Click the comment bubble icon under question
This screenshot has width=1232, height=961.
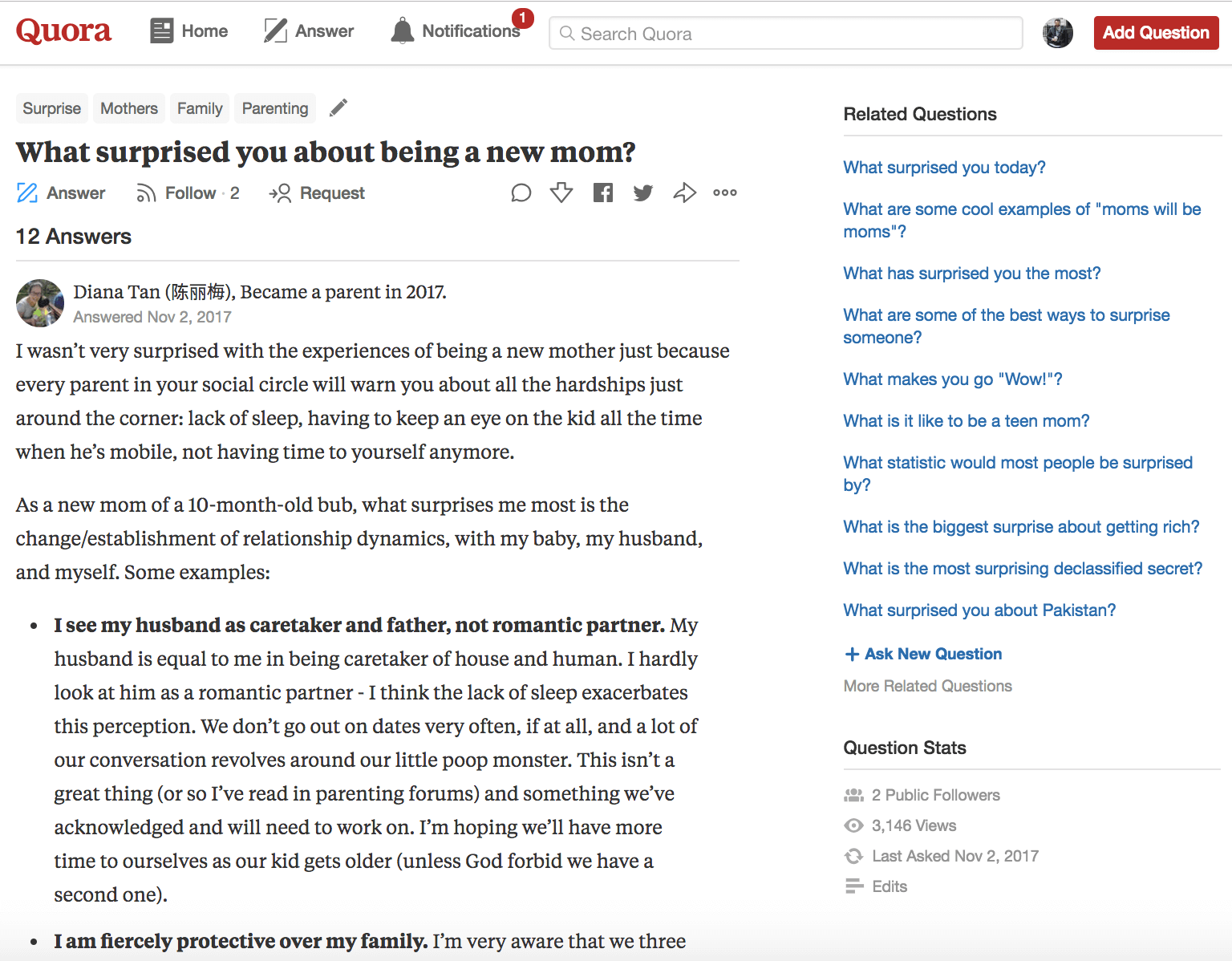tap(521, 193)
